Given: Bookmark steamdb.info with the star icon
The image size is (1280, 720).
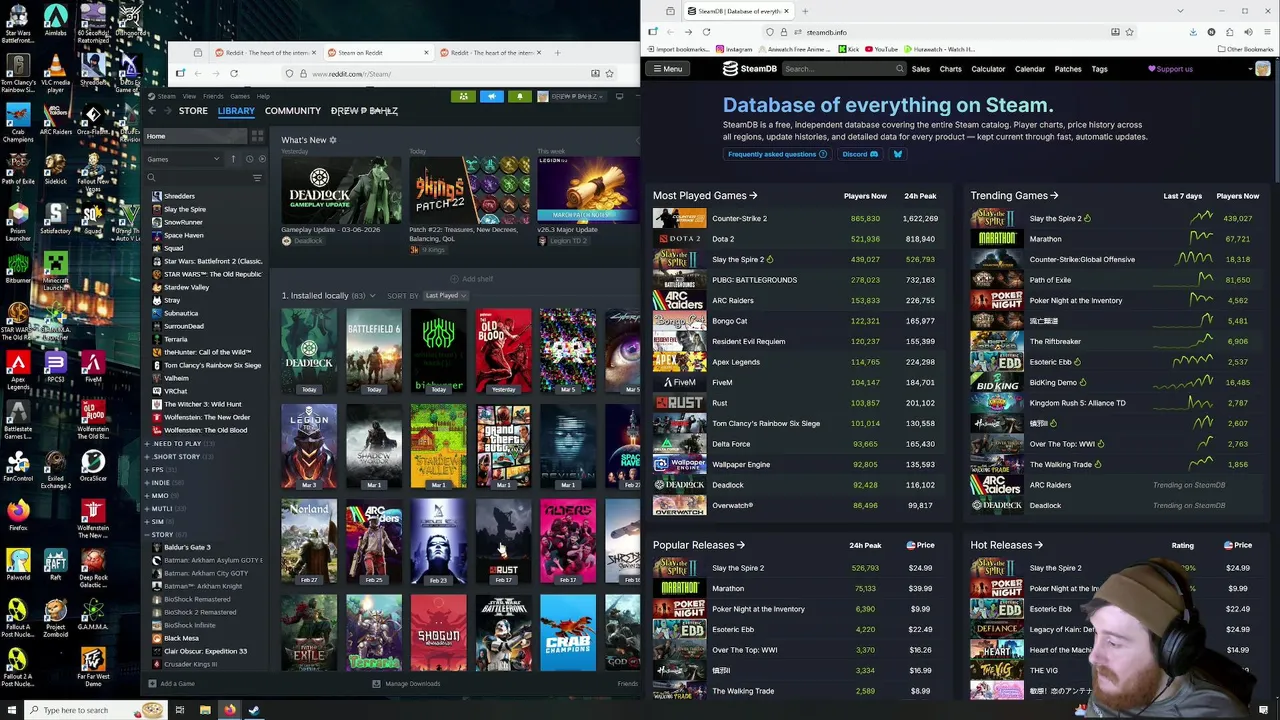Looking at the screenshot, I should (x=1129, y=32).
